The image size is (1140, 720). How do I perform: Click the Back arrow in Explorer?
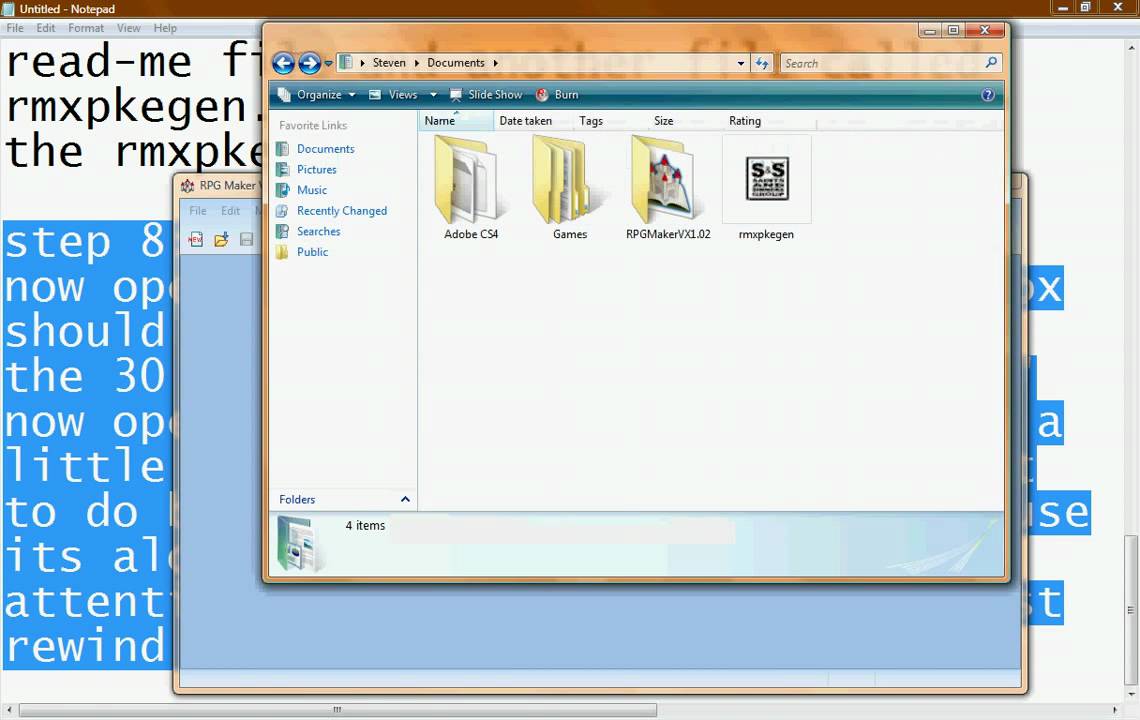click(284, 63)
